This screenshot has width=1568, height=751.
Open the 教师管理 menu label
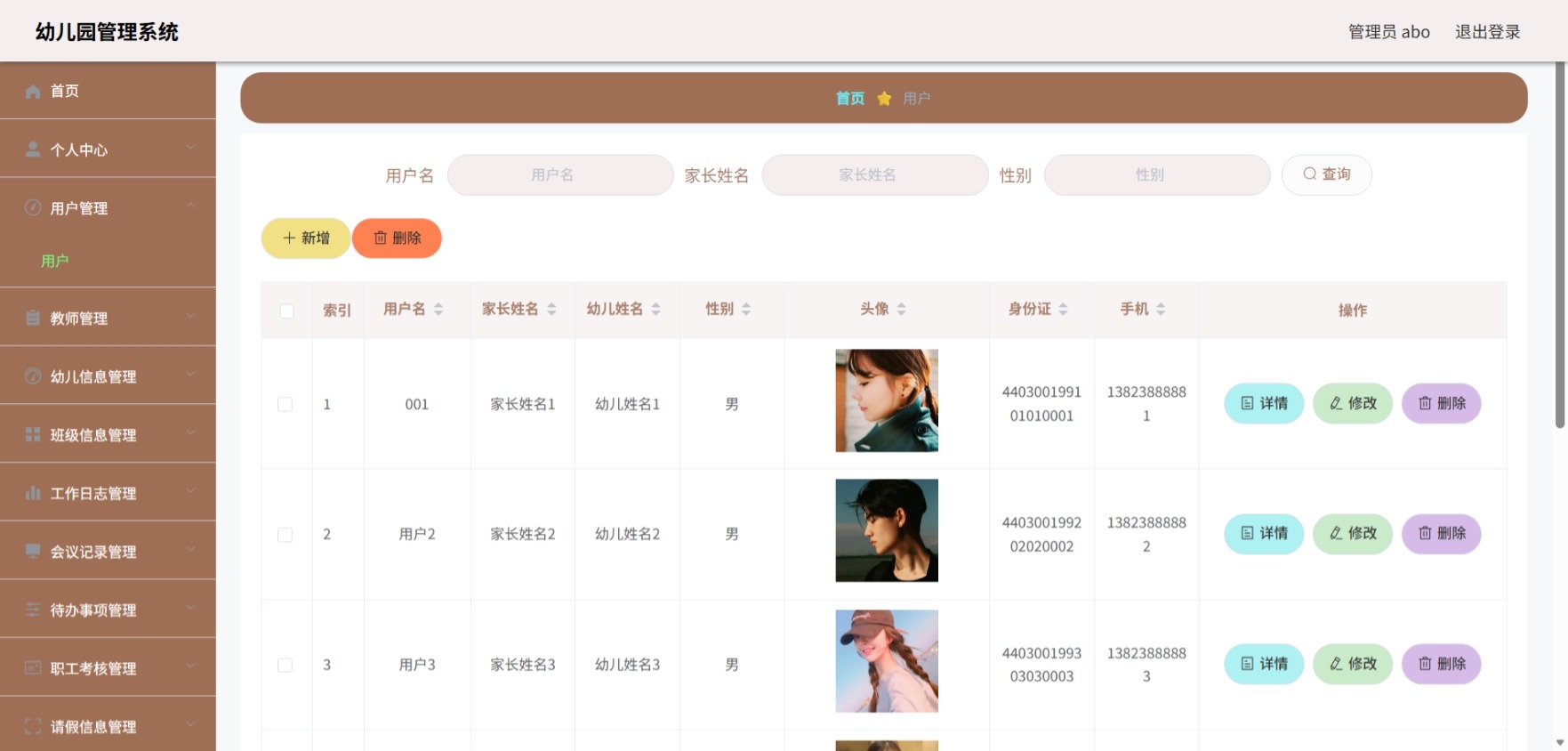pyautogui.click(x=79, y=319)
